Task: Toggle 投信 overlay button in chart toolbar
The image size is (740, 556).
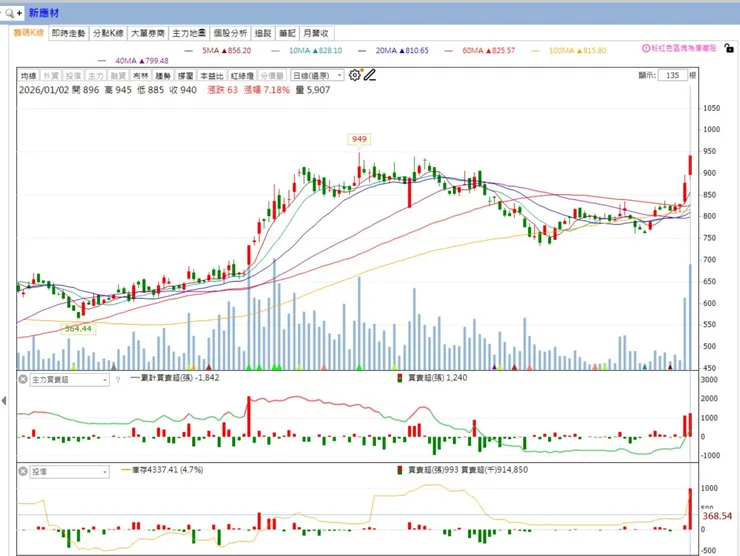Action: (73, 76)
